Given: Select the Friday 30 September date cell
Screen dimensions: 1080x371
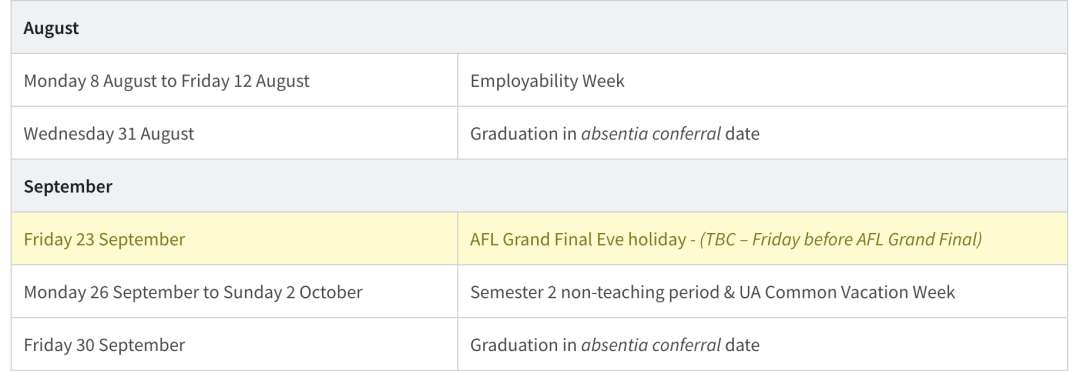Looking at the screenshot, I should [234, 345].
